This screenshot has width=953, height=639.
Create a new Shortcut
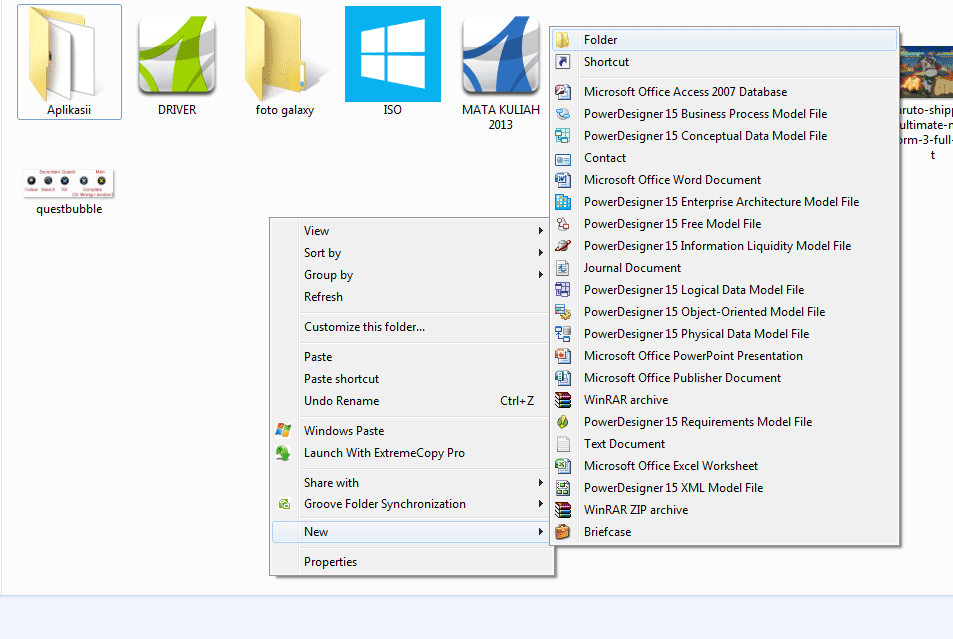[x=724, y=62]
